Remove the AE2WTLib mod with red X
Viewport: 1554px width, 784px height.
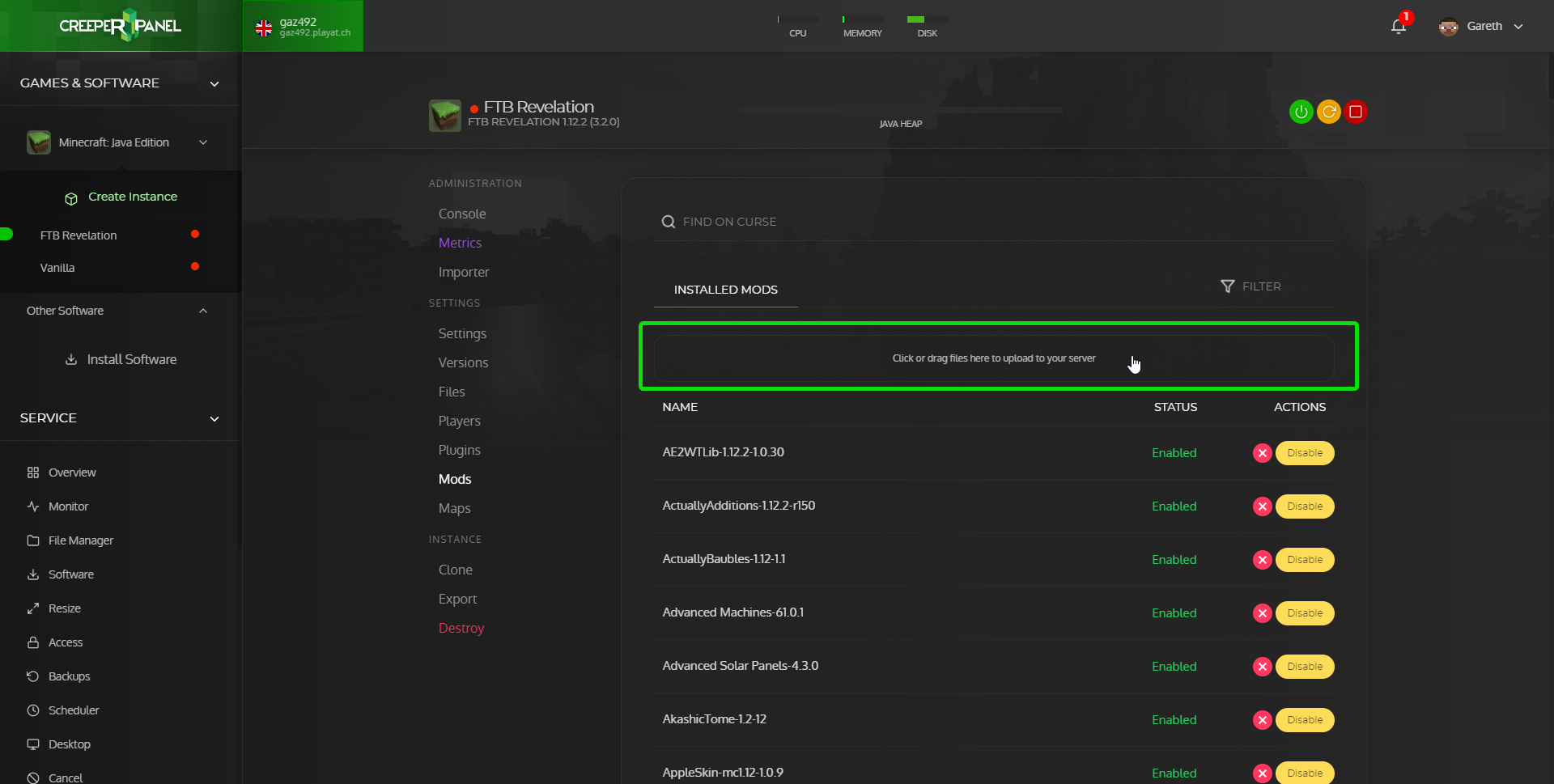point(1262,453)
